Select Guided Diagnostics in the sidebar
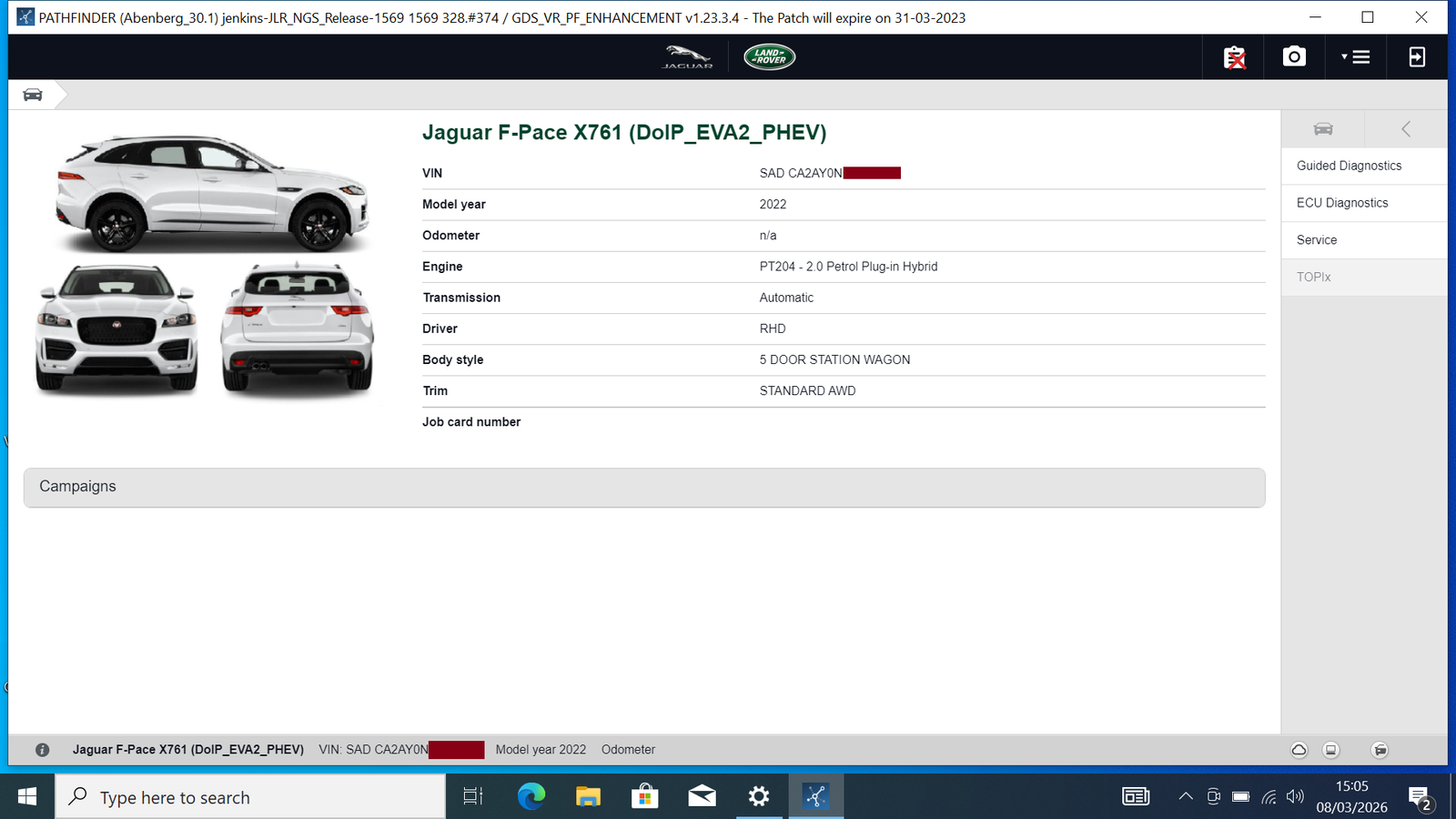The height and width of the screenshot is (819, 1456). click(x=1349, y=166)
